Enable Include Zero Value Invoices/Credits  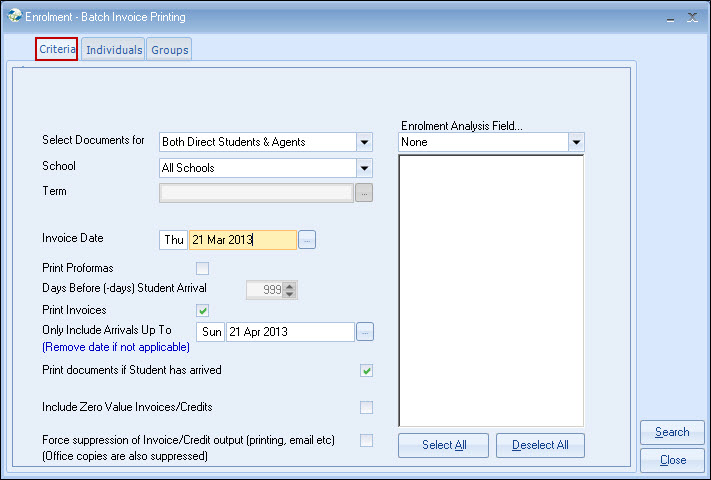tap(366, 408)
